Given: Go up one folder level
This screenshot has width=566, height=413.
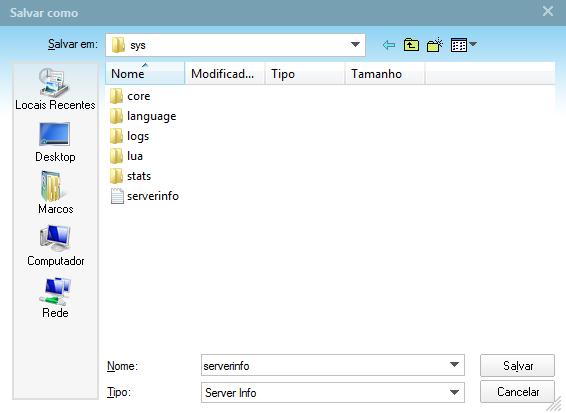Looking at the screenshot, I should (411, 45).
